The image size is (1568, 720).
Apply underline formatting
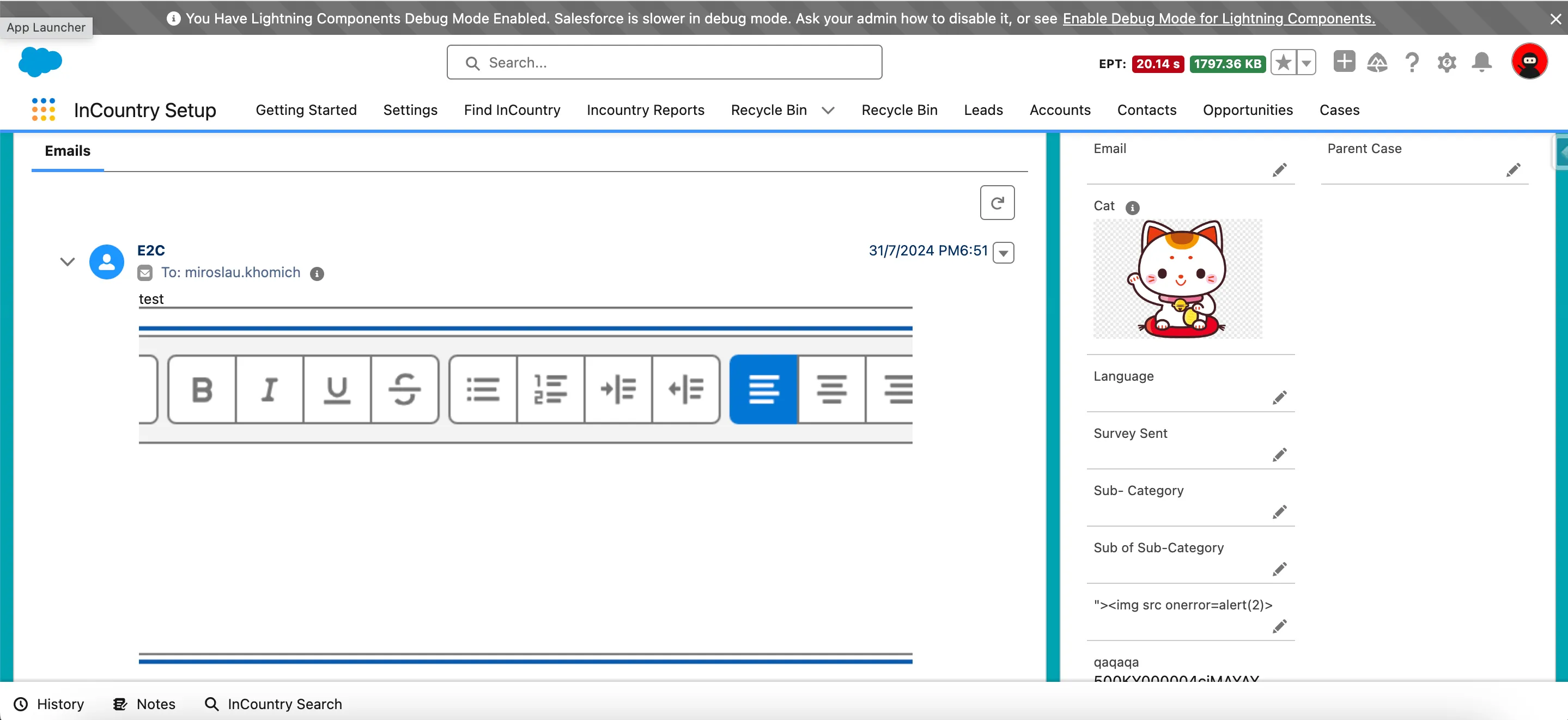[x=337, y=389]
